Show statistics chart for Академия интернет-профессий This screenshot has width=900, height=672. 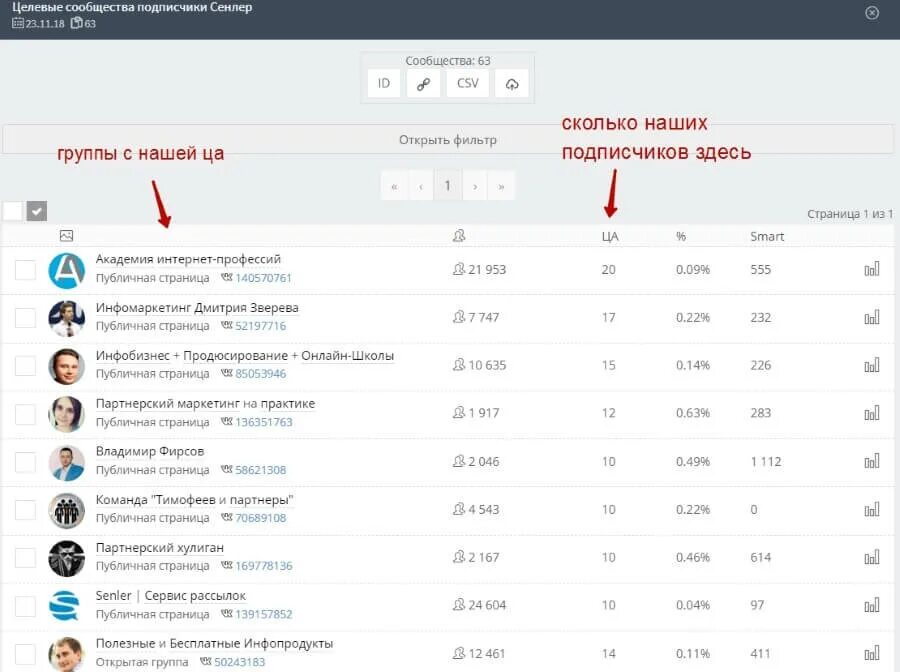click(872, 269)
